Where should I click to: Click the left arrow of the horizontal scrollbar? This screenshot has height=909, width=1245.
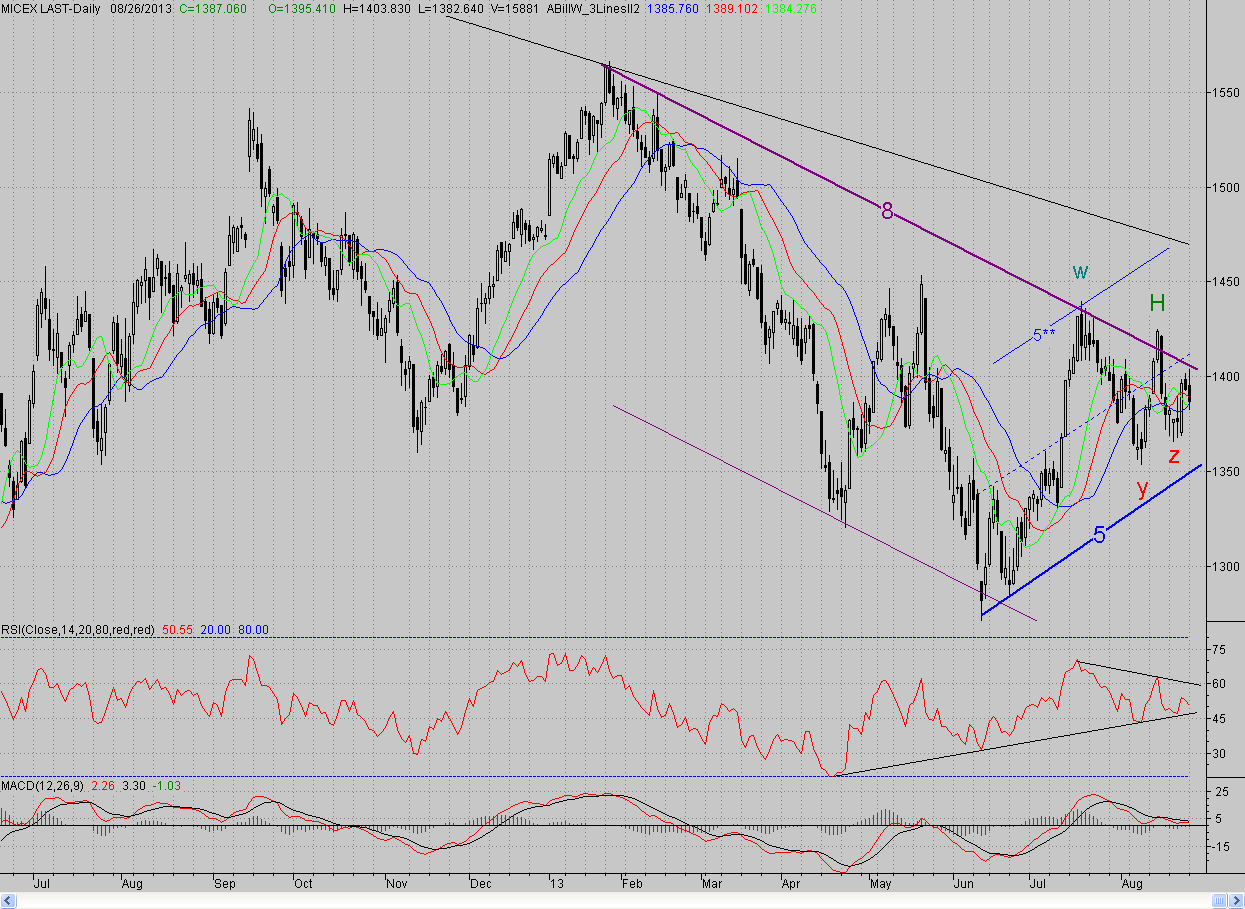click(x=8, y=901)
